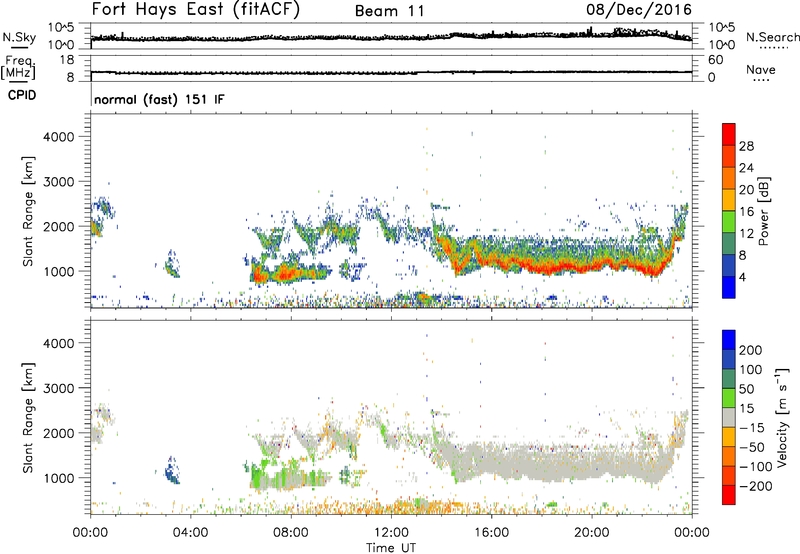The image size is (800, 554).
Task: Click the "4" value on the power color bar
Action: [x=743, y=277]
